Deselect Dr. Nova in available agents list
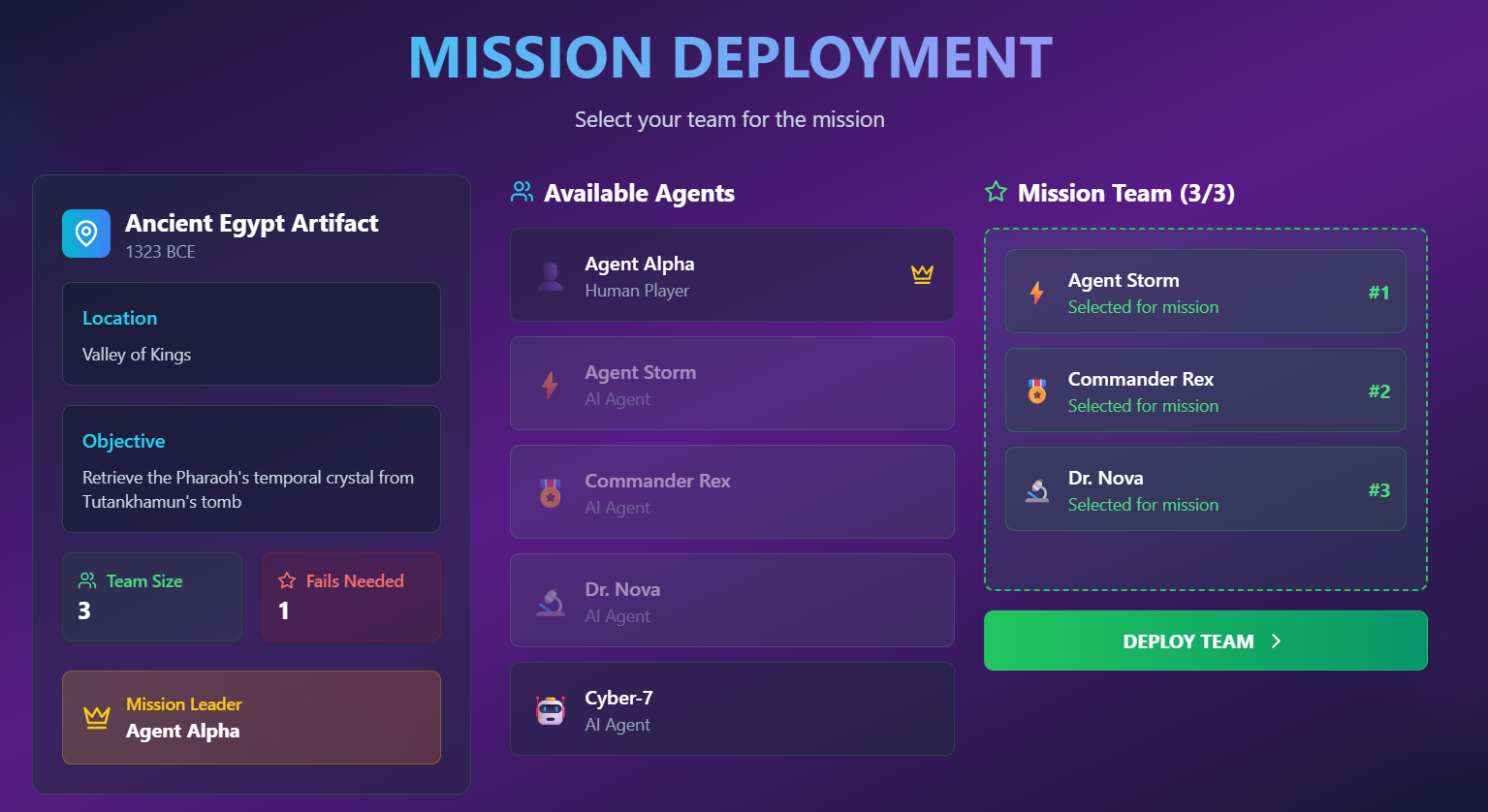 [x=732, y=601]
